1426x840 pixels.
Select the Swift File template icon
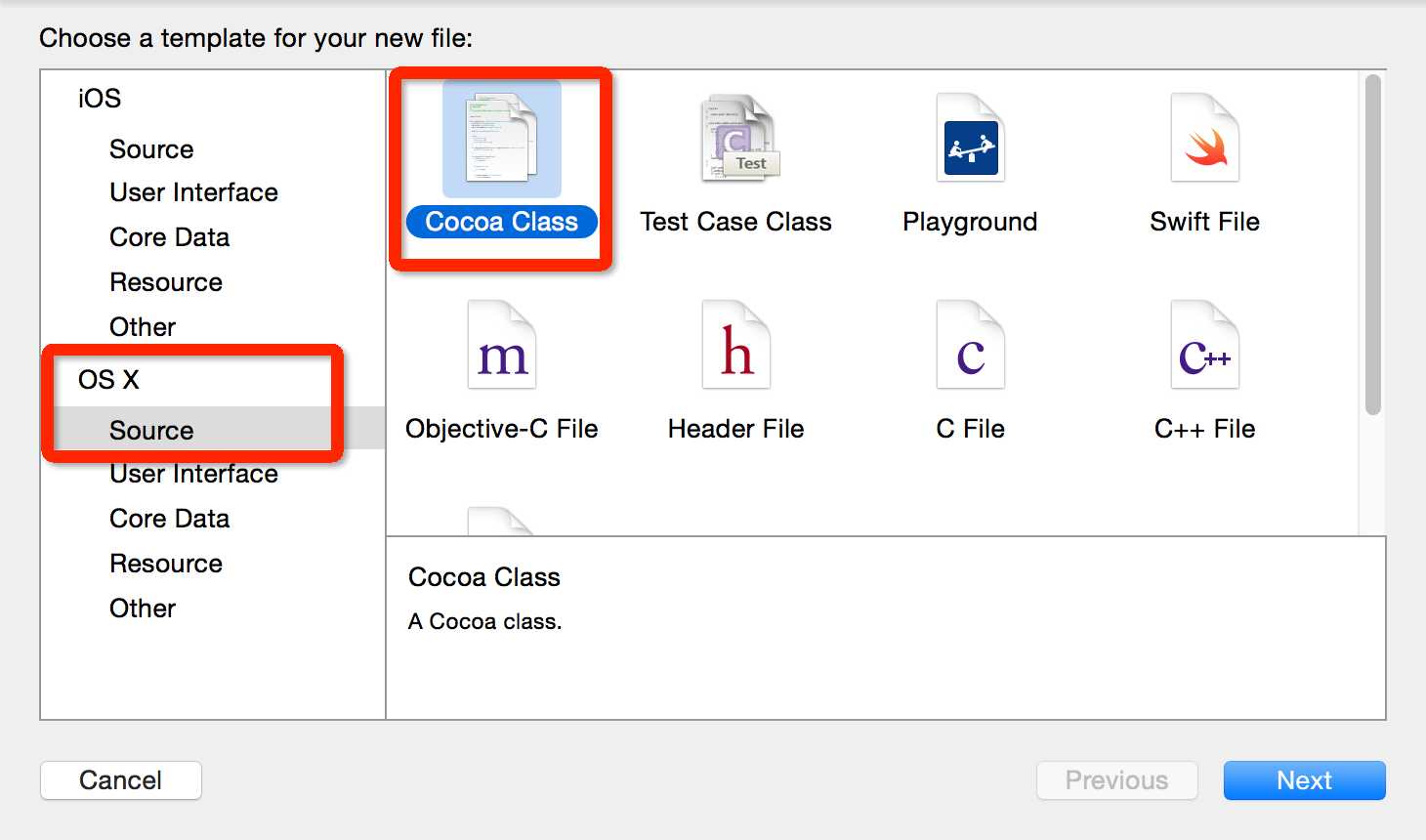(x=1205, y=139)
